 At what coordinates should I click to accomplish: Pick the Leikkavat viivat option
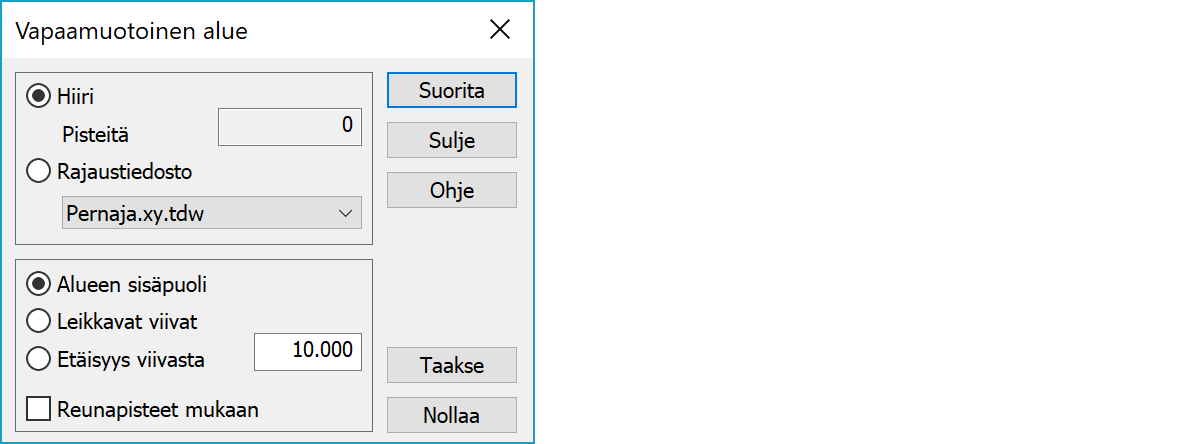point(40,321)
